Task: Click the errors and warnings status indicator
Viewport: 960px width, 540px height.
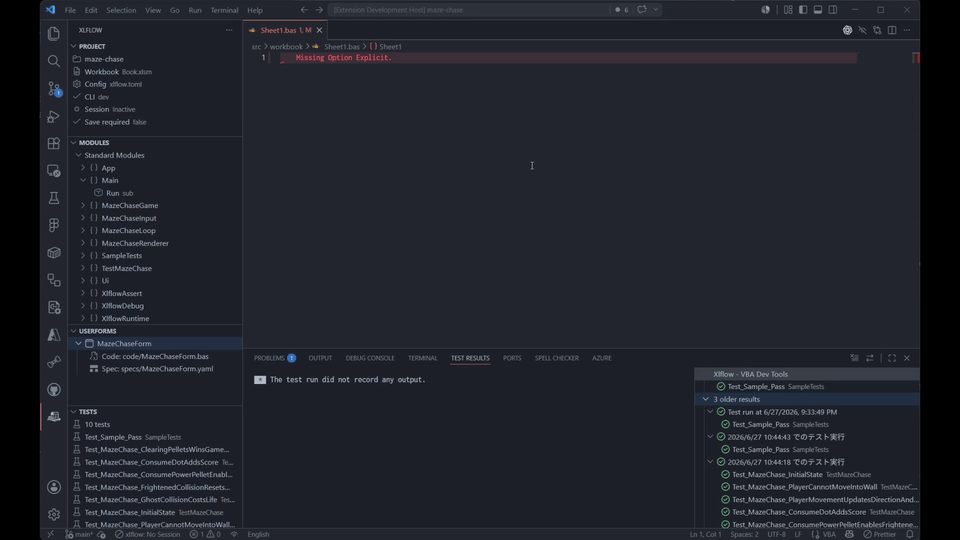Action: point(205,534)
